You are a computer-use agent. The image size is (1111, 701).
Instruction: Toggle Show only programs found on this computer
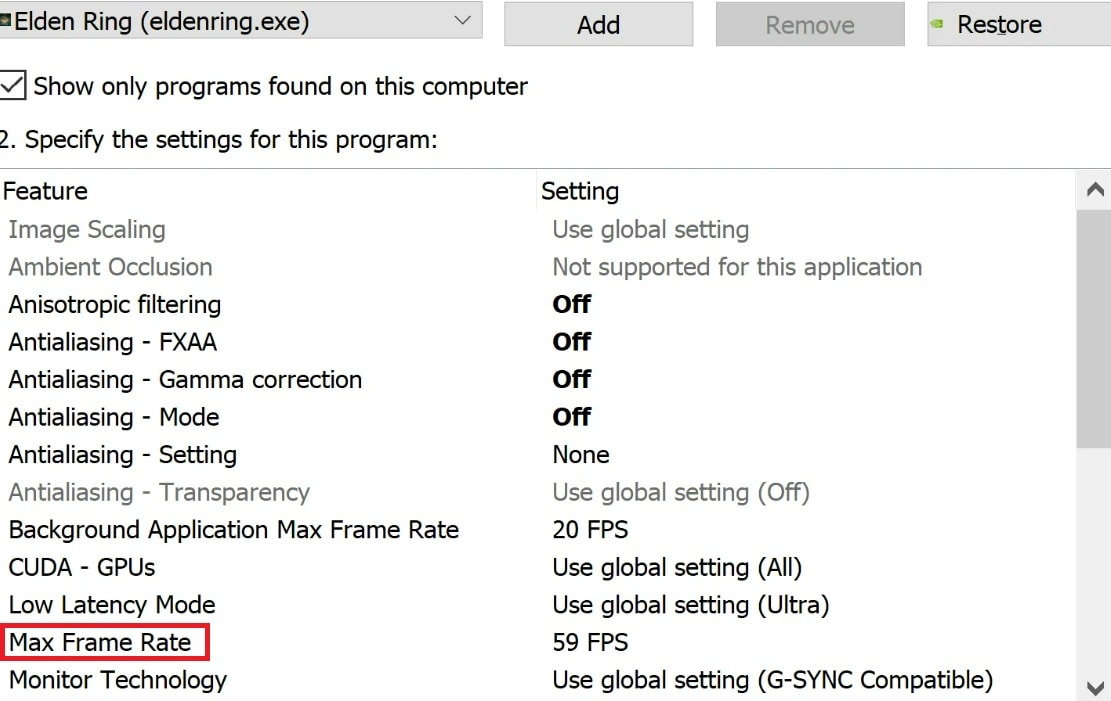pos(13,85)
